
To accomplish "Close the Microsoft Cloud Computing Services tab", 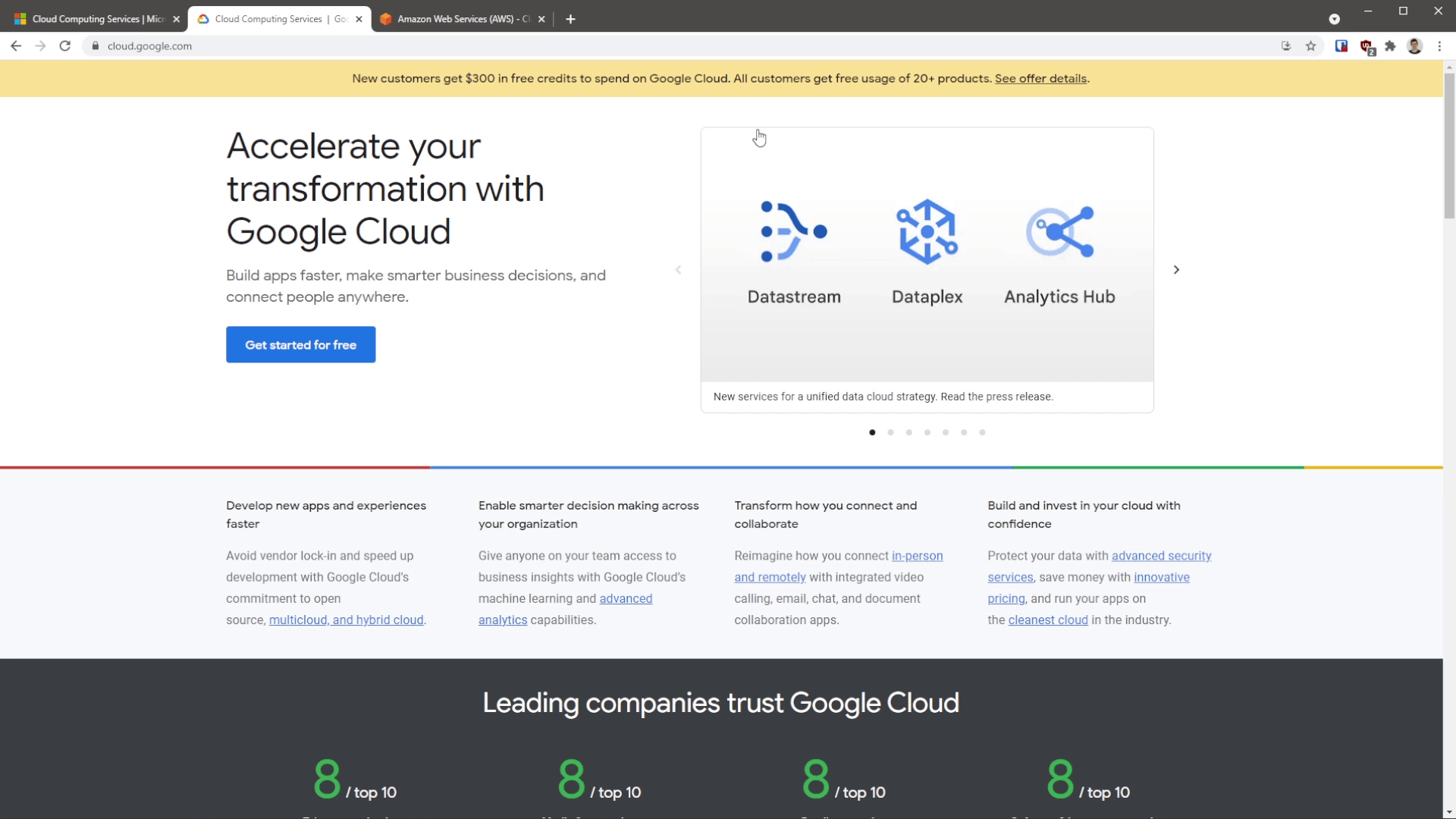I will coord(177,19).
